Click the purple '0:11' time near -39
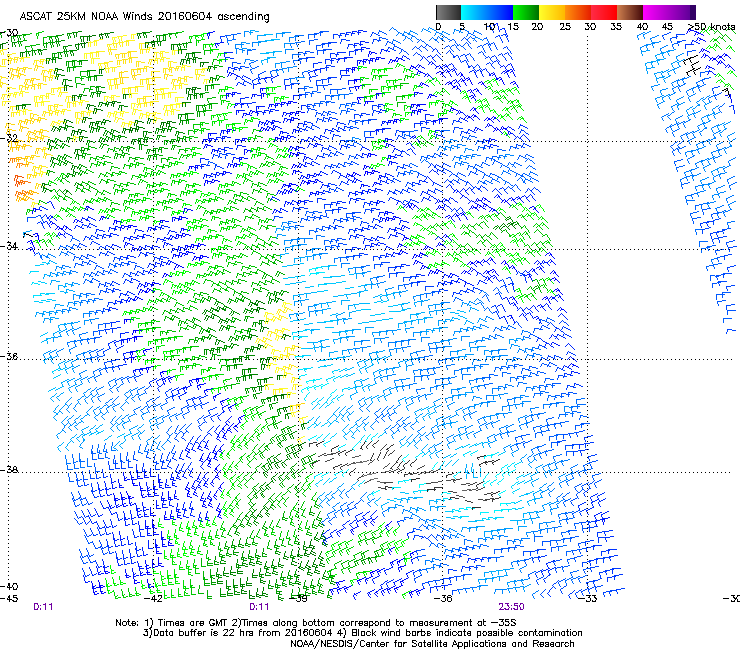The image size is (740, 650). 259,607
